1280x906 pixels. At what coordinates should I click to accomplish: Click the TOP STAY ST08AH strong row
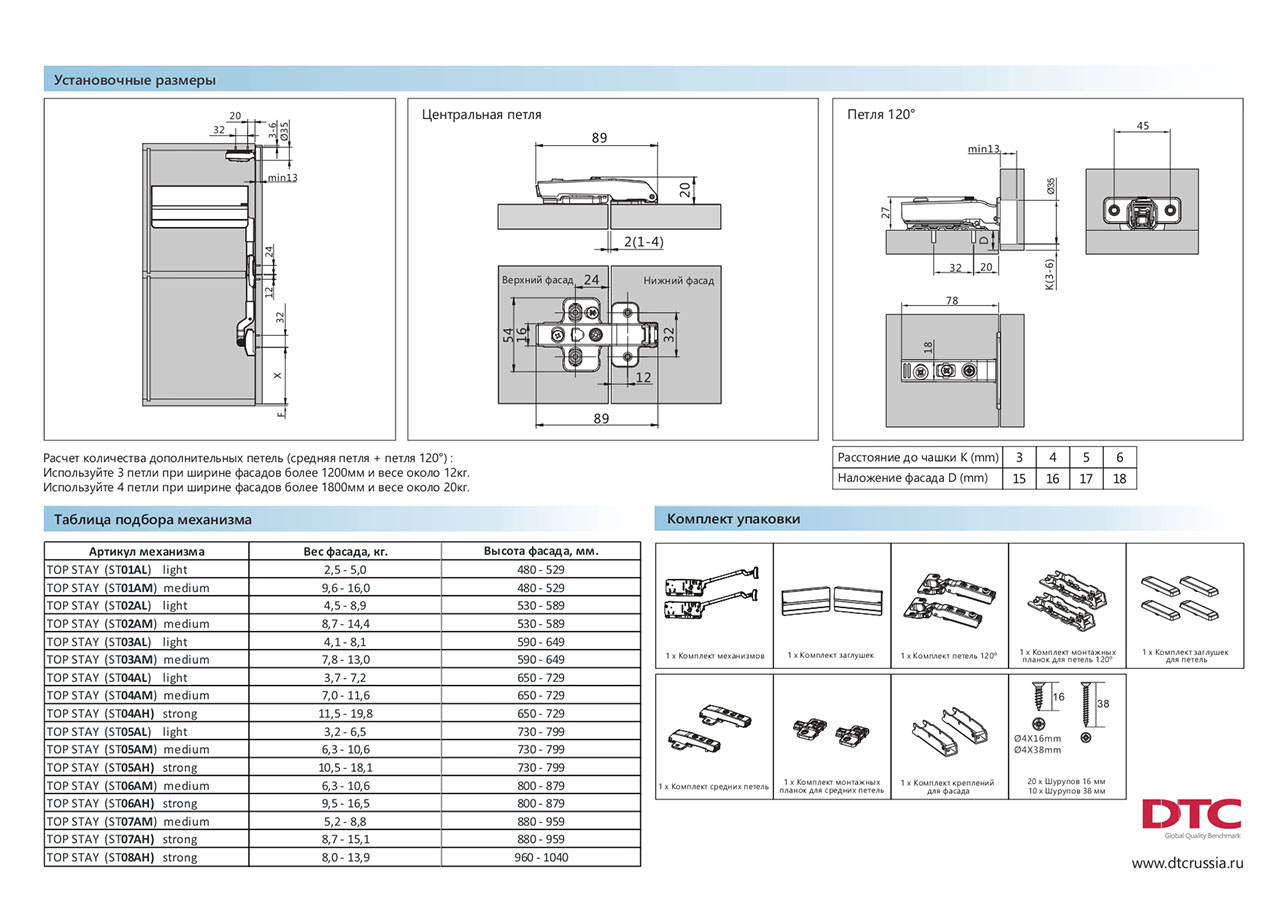tap(342, 857)
